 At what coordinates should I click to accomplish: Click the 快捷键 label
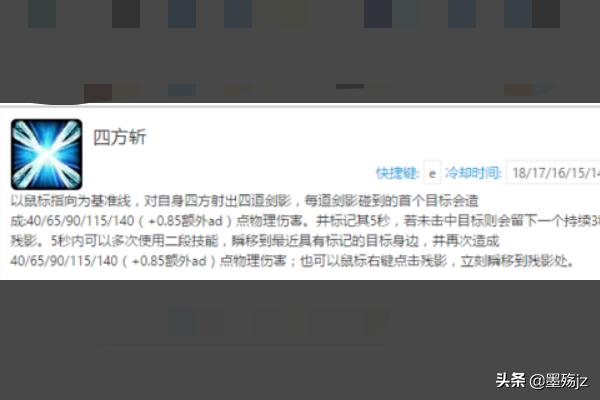pos(397,173)
